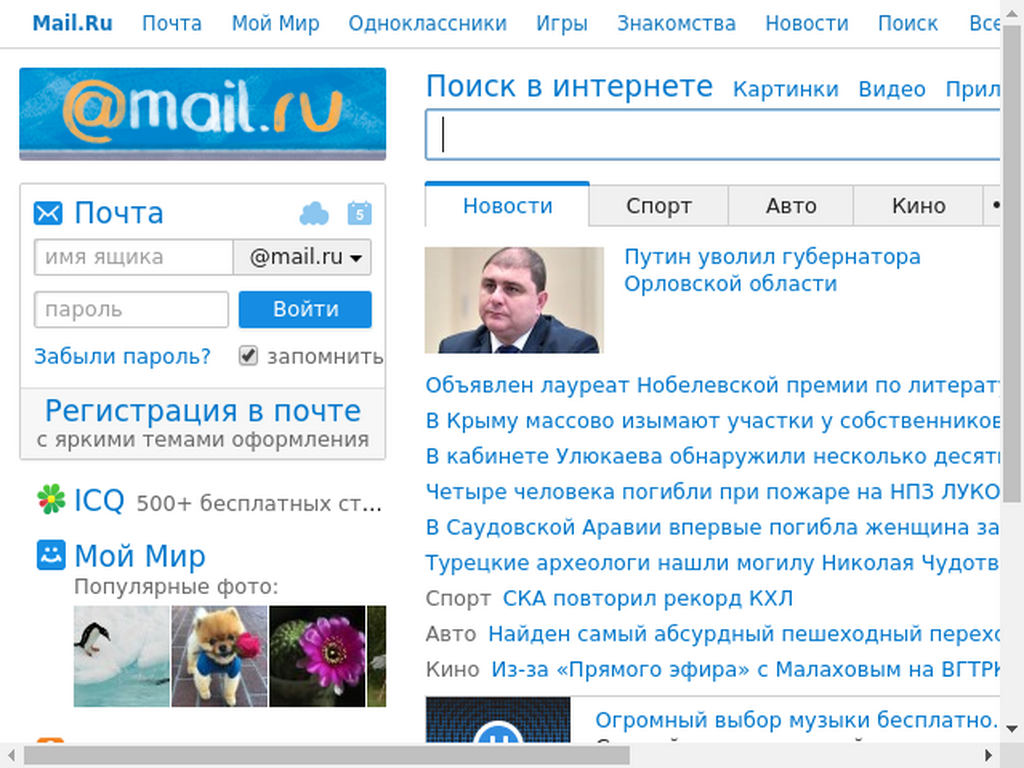Click the scroll left arrow
Image resolution: width=1024 pixels, height=768 pixels.
(11, 756)
